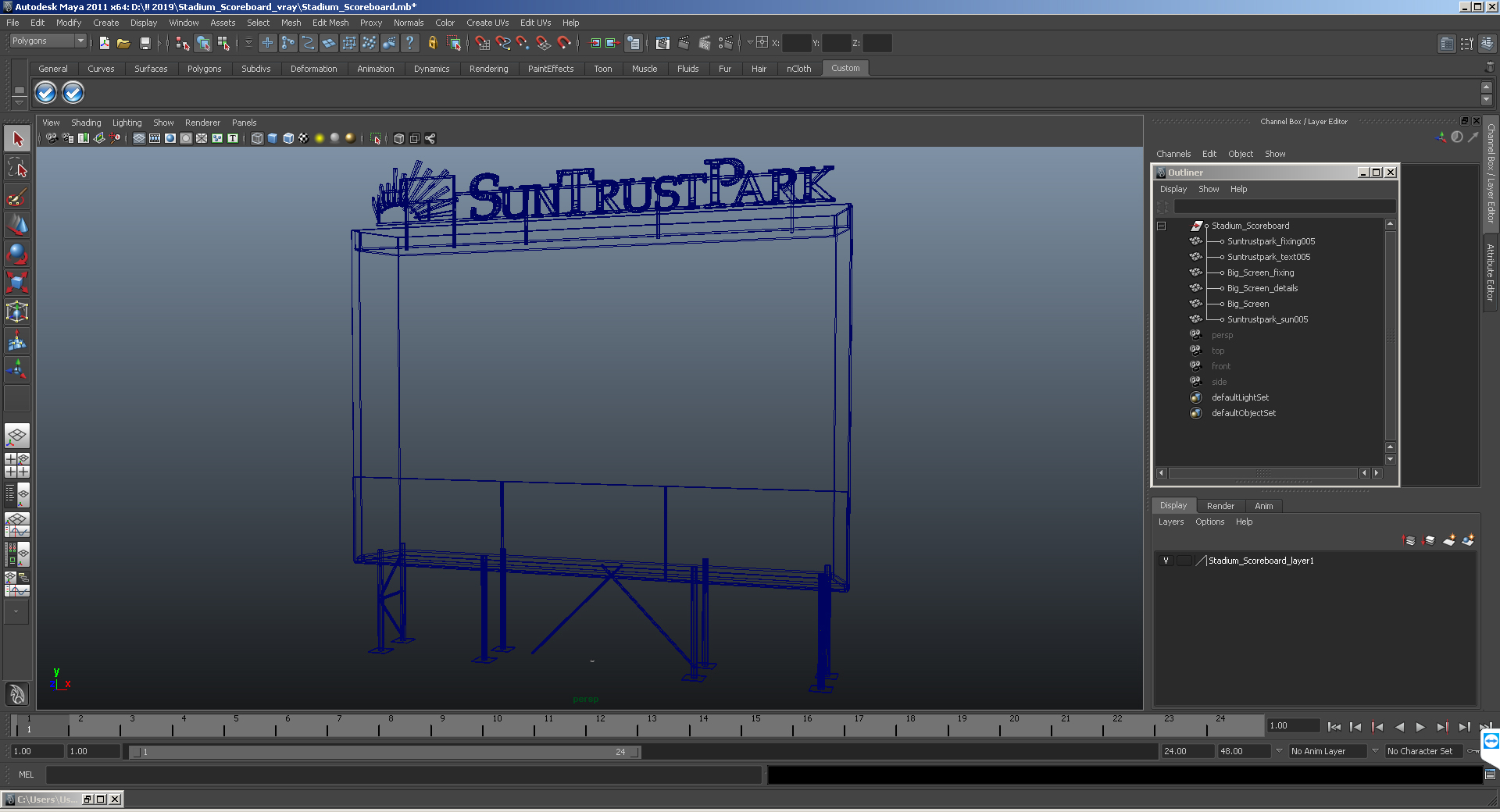Toggle the viewport grid display
This screenshot has width=1500, height=812.
click(139, 138)
